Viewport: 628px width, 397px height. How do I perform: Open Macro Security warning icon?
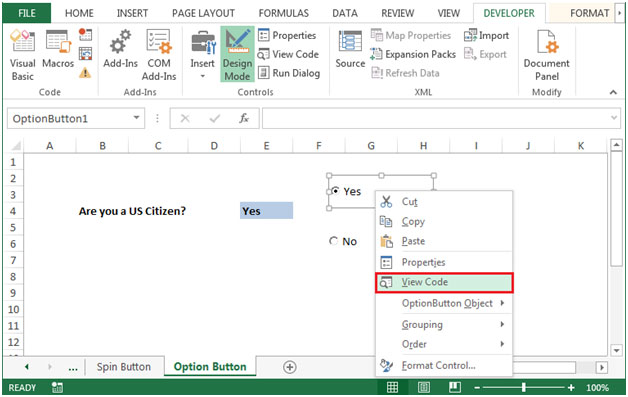pyautogui.click(x=85, y=73)
